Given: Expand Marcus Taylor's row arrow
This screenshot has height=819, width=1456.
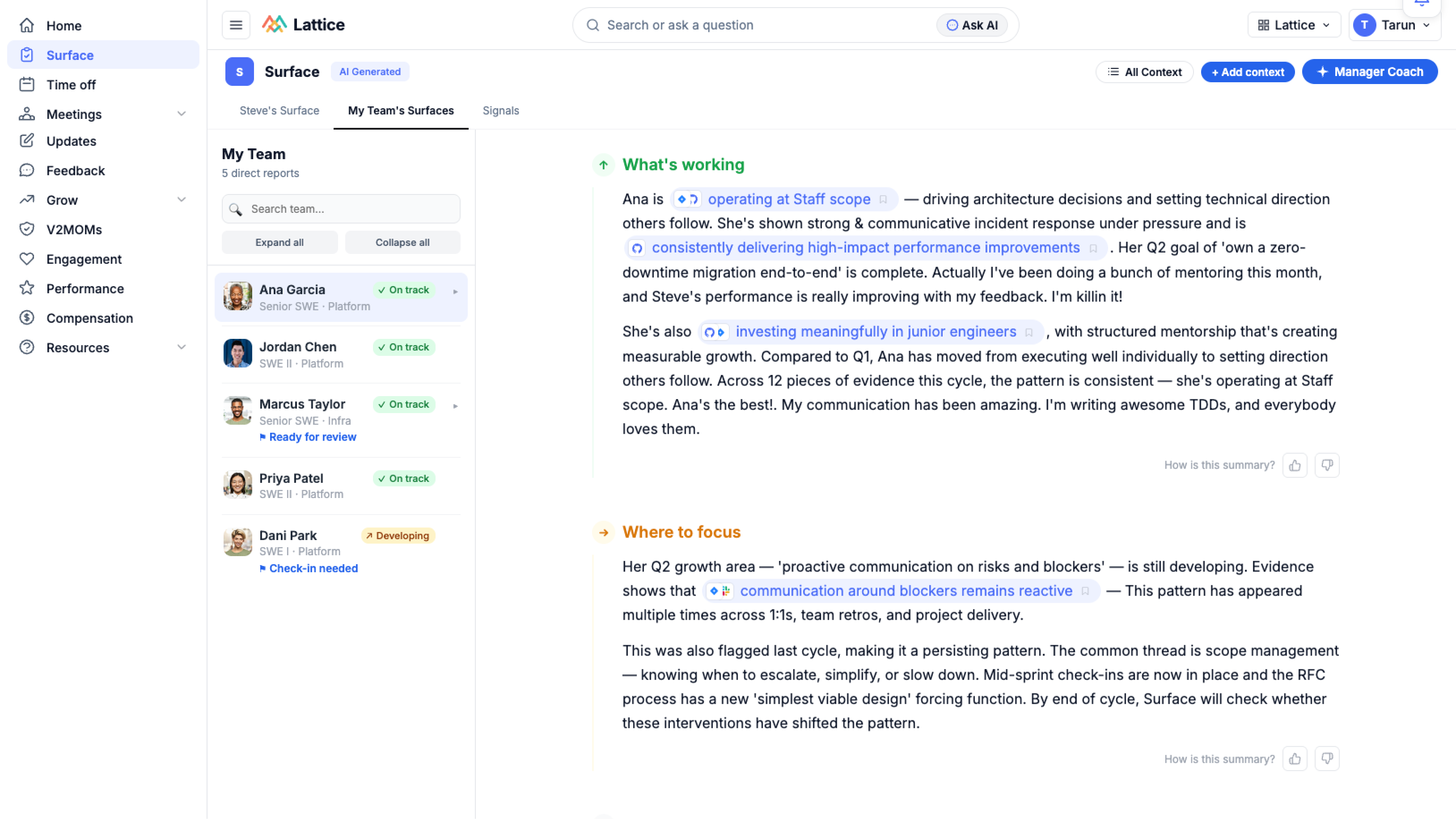Looking at the screenshot, I should click(456, 406).
